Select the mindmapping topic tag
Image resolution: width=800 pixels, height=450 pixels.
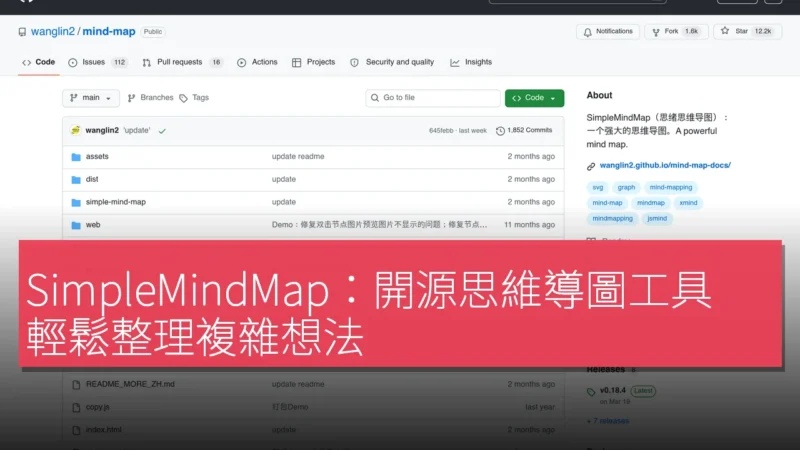pyautogui.click(x=612, y=218)
